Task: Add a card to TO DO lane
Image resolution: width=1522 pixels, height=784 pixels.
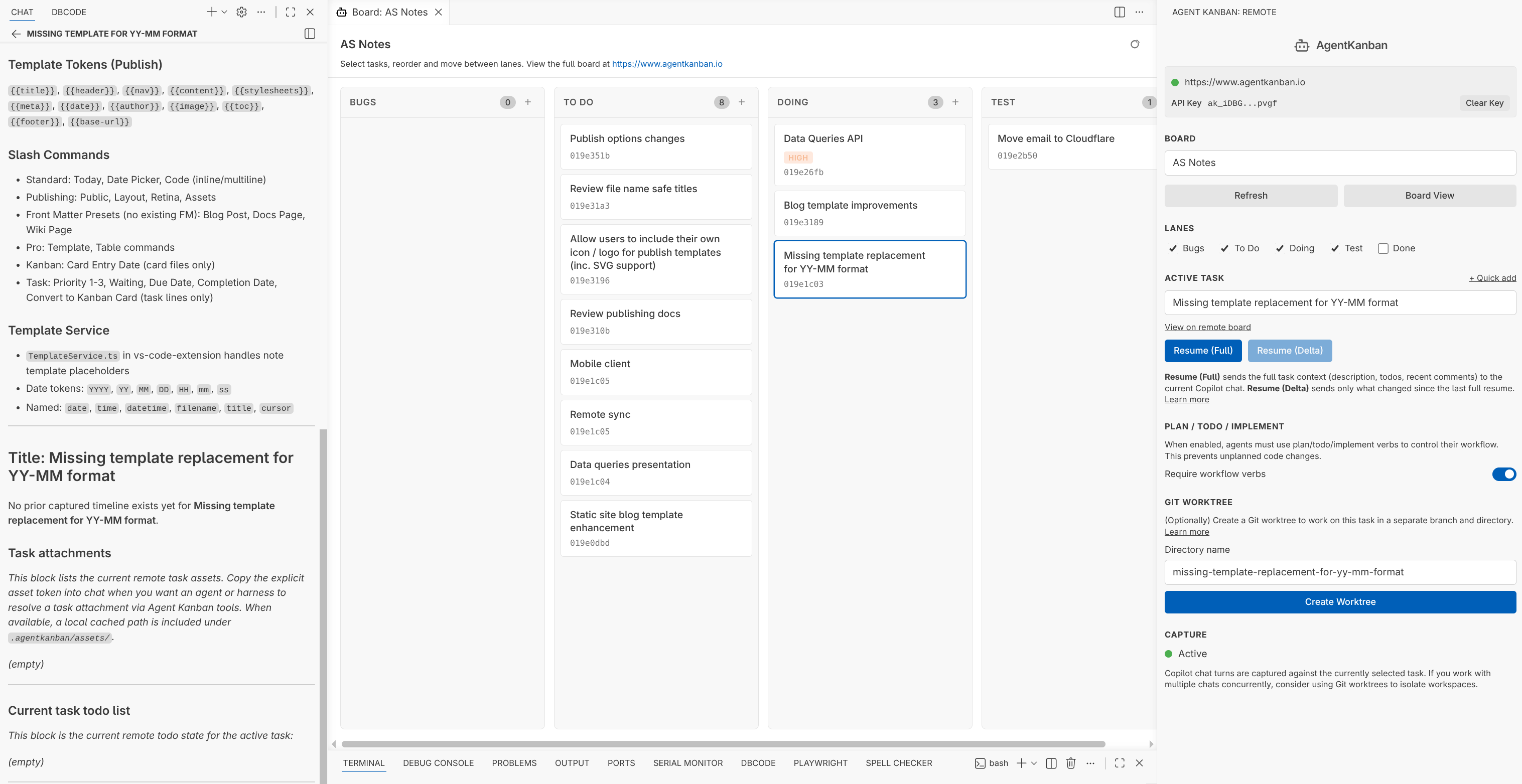Action: [x=742, y=102]
